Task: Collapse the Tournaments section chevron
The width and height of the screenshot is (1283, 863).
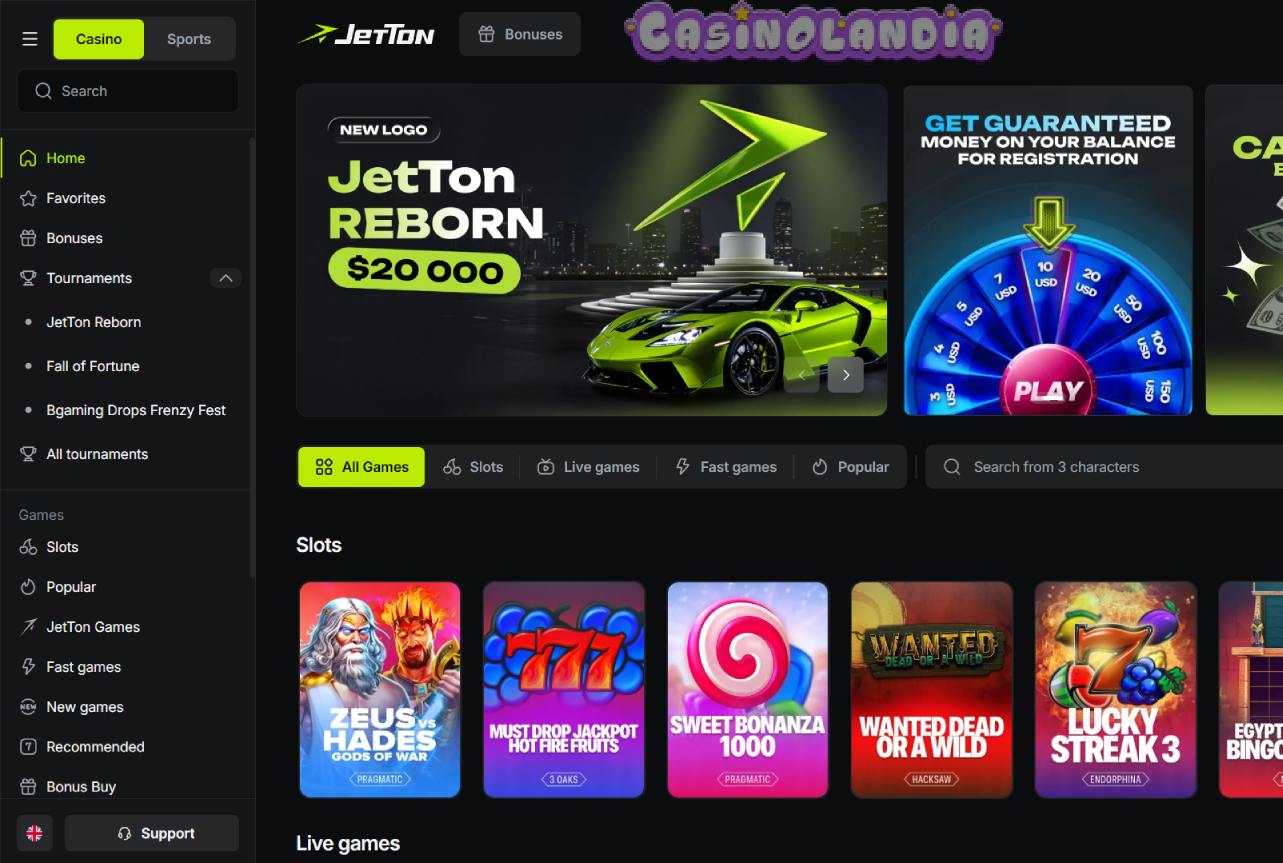Action: [x=225, y=278]
